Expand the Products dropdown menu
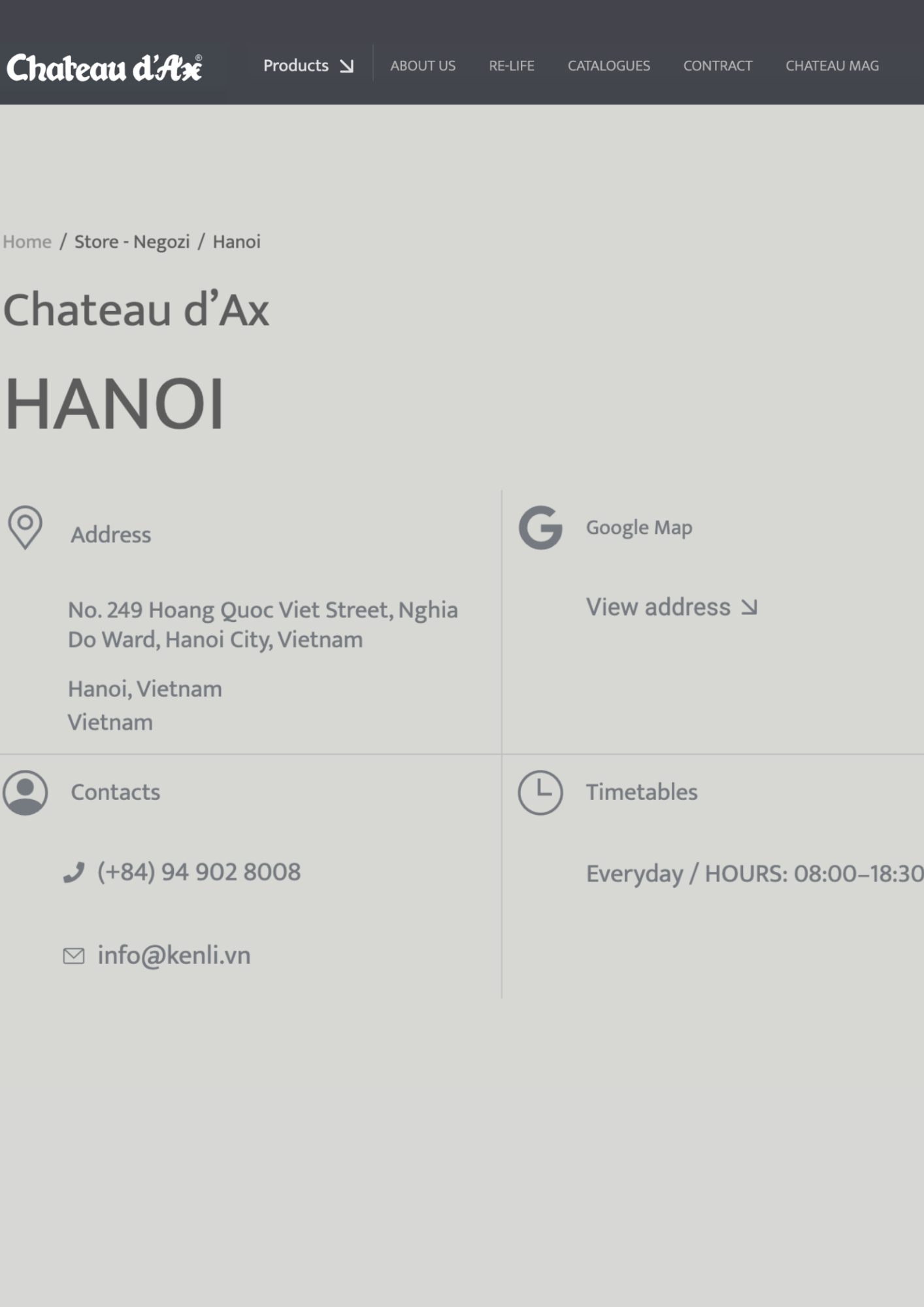 [296, 66]
